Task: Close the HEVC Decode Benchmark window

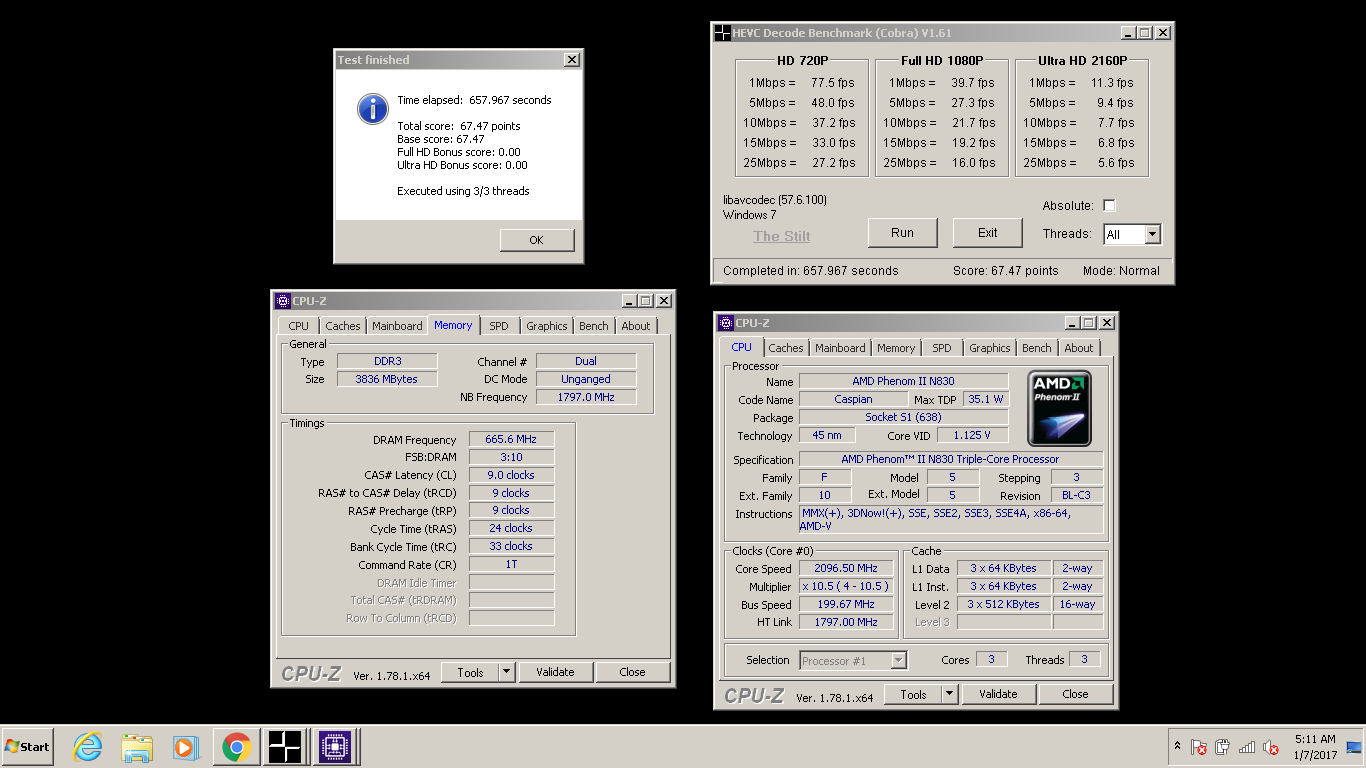Action: coord(1162,33)
